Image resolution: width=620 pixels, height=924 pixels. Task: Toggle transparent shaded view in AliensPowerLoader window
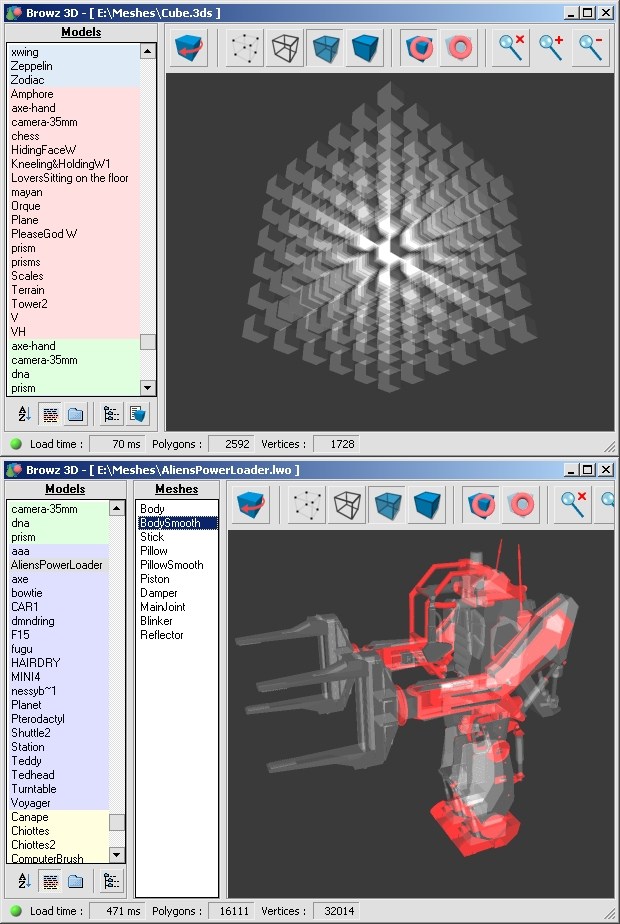(387, 504)
